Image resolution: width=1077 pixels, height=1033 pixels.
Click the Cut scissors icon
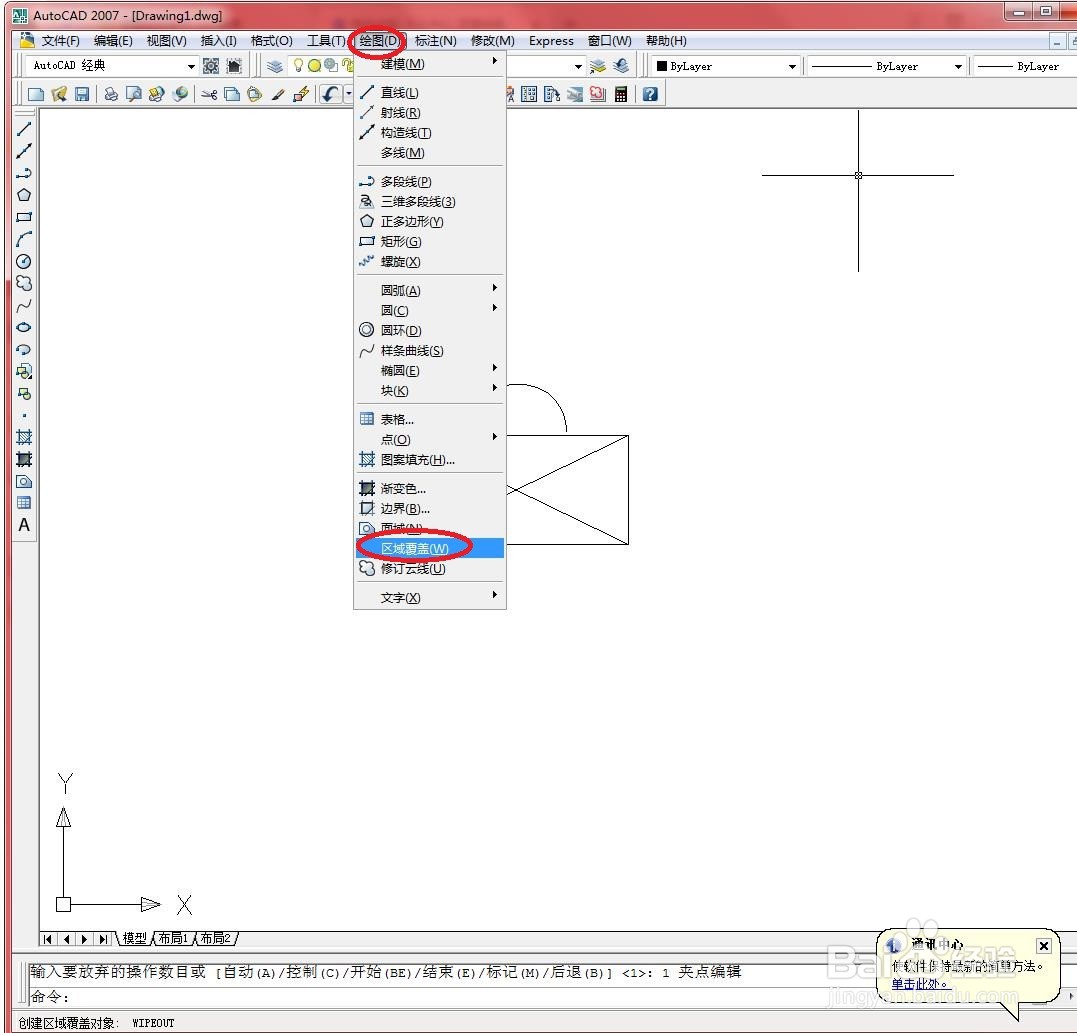tap(209, 94)
